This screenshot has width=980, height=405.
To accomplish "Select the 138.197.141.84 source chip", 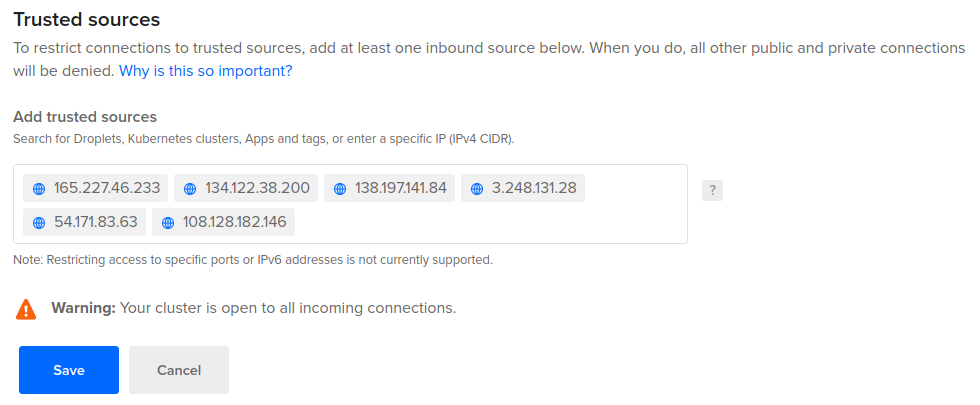I will tap(389, 188).
